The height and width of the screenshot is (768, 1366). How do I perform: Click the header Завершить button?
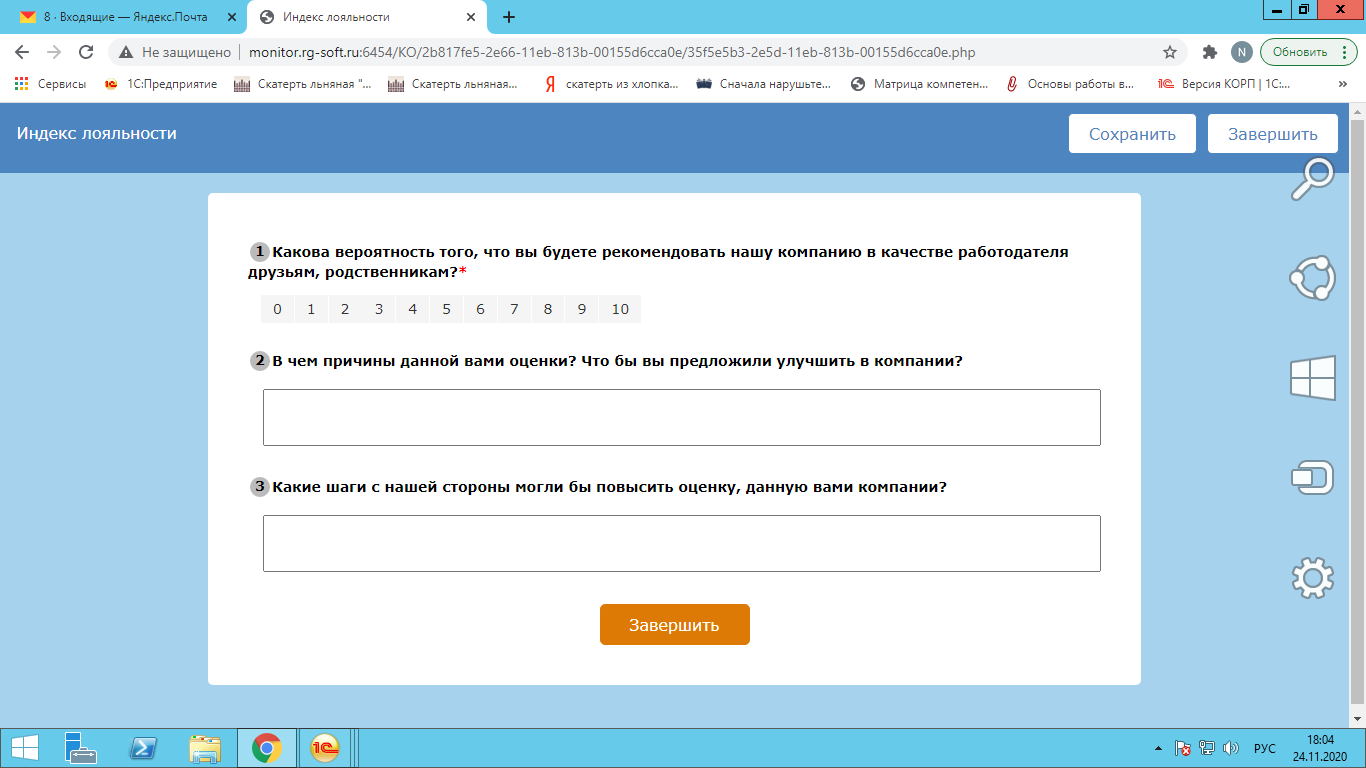tap(1273, 134)
